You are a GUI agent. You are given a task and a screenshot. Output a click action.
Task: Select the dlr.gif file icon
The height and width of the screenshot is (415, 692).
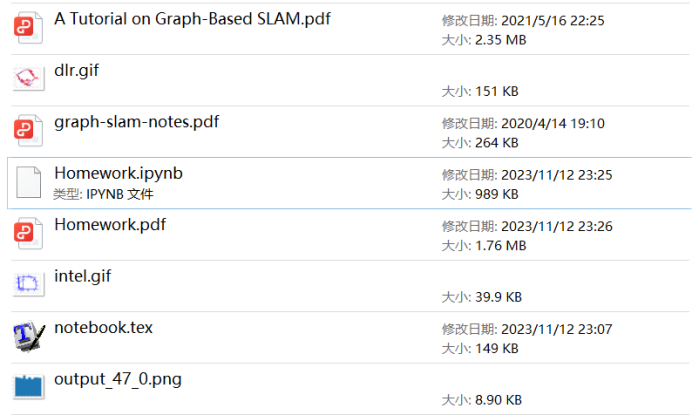[27, 79]
